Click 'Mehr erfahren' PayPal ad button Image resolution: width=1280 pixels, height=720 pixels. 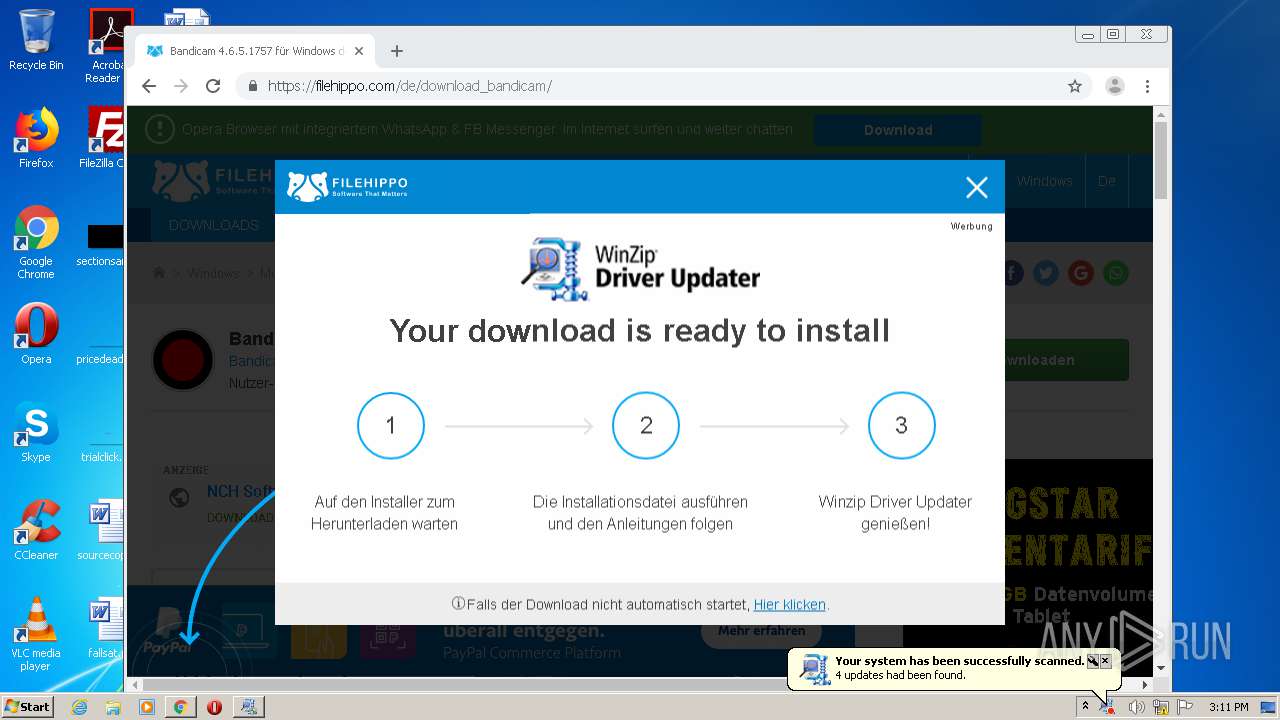pos(761,631)
